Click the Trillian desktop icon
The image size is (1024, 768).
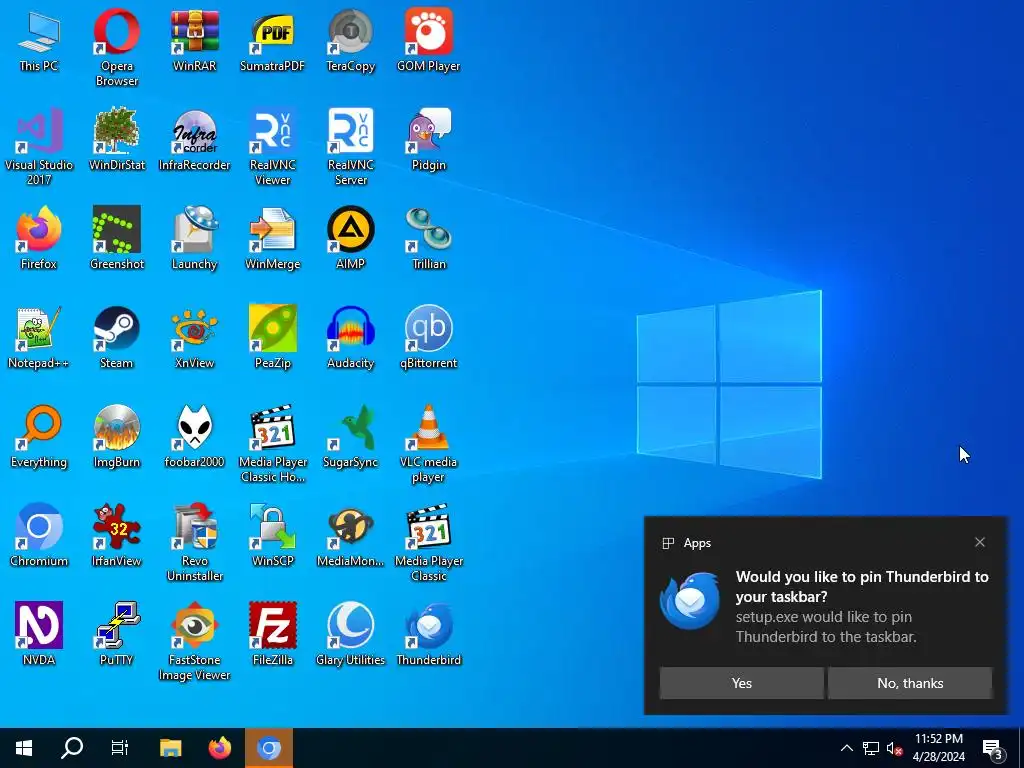coord(428,238)
